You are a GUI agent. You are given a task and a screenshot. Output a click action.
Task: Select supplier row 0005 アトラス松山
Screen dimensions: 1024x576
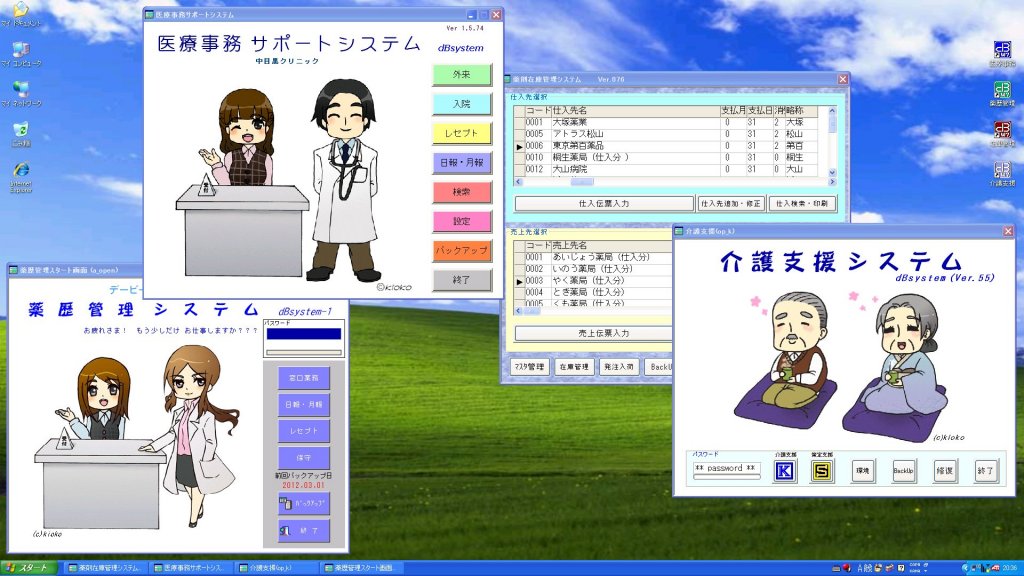coord(620,133)
